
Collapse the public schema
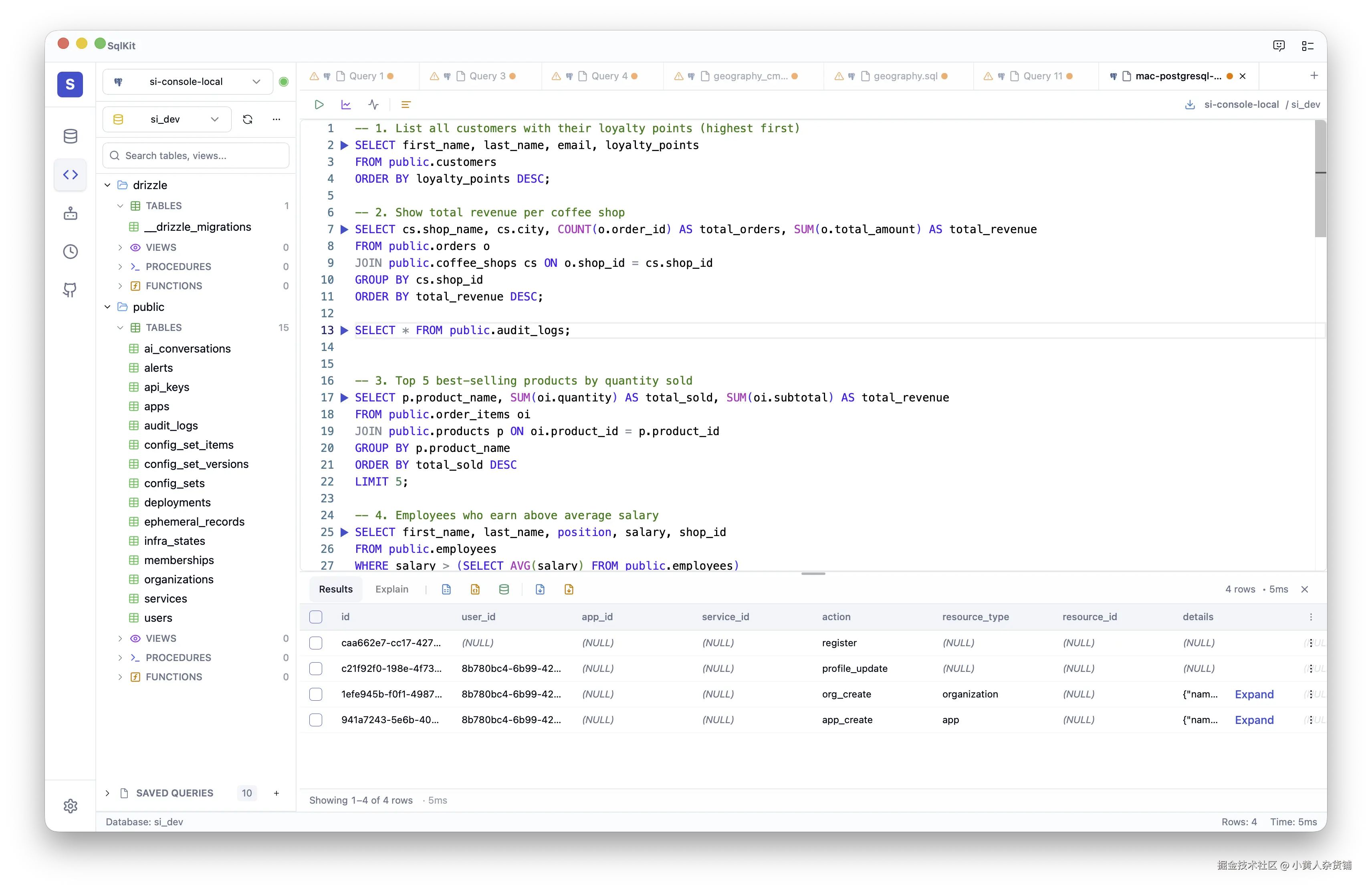pos(107,306)
